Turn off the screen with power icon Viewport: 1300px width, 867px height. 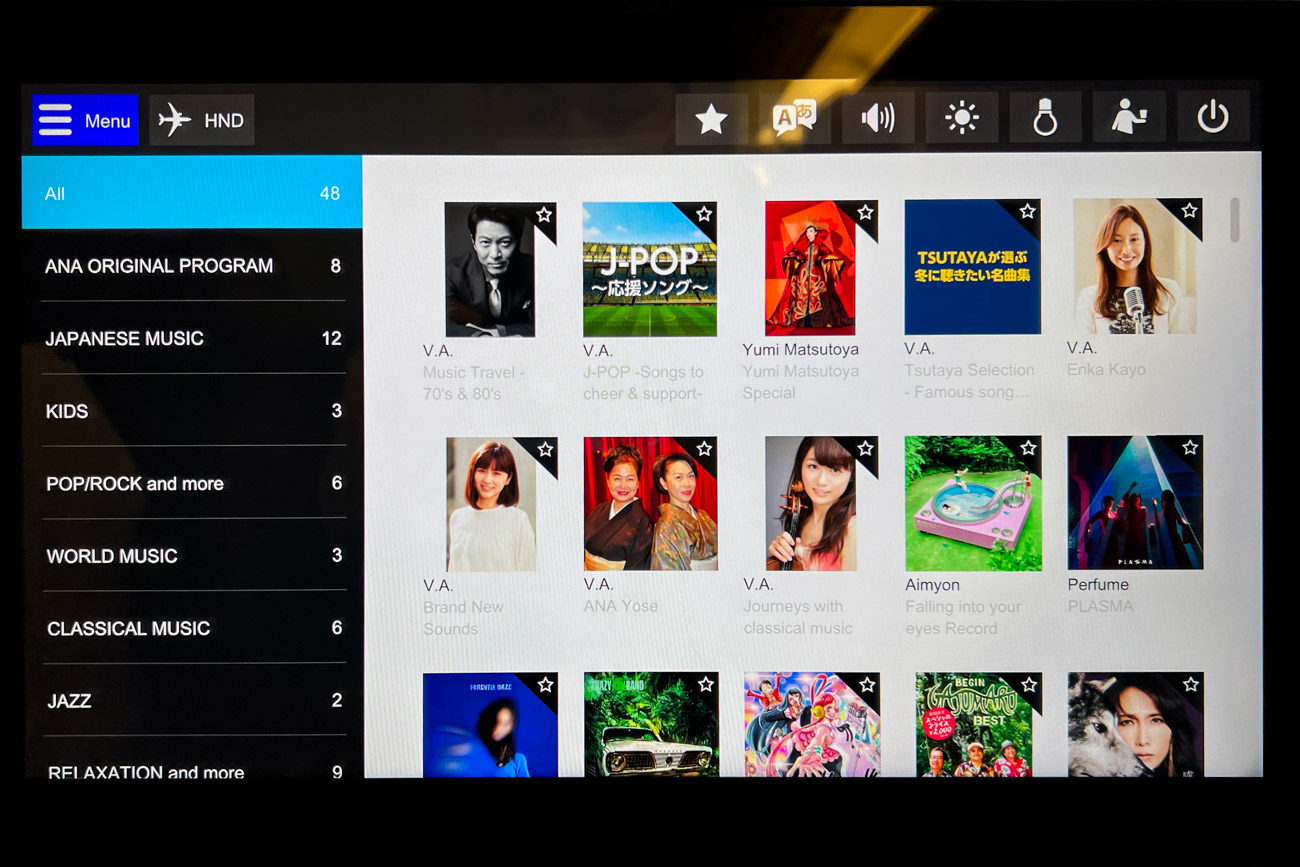[x=1213, y=117]
